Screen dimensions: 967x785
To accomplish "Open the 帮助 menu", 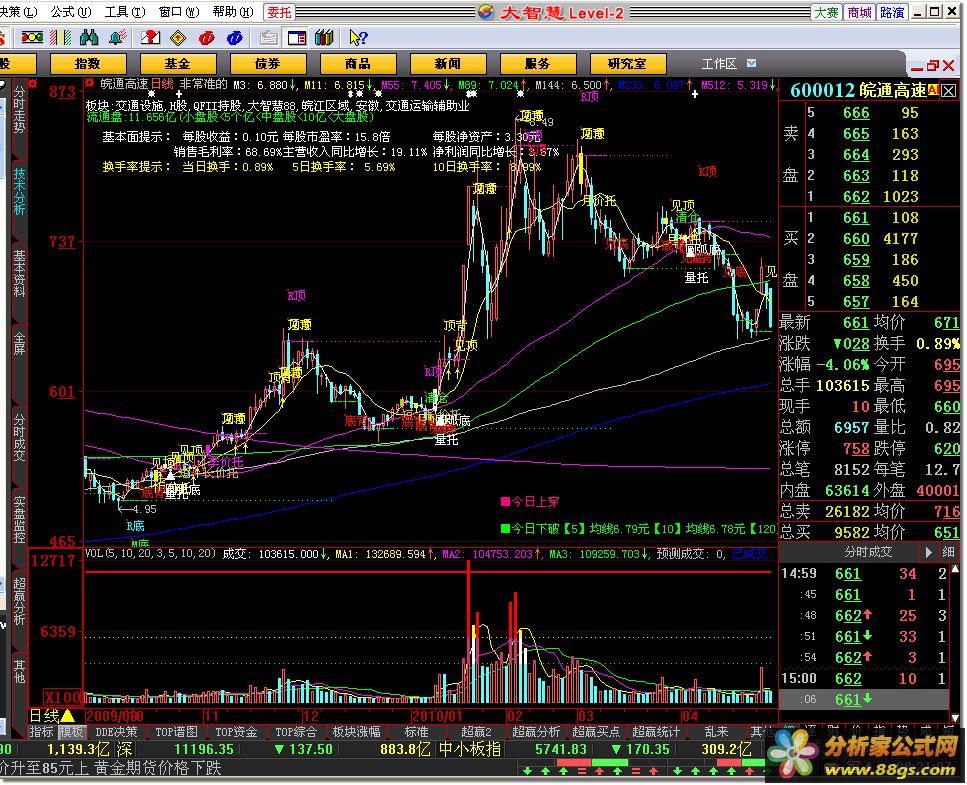I will tap(232, 12).
